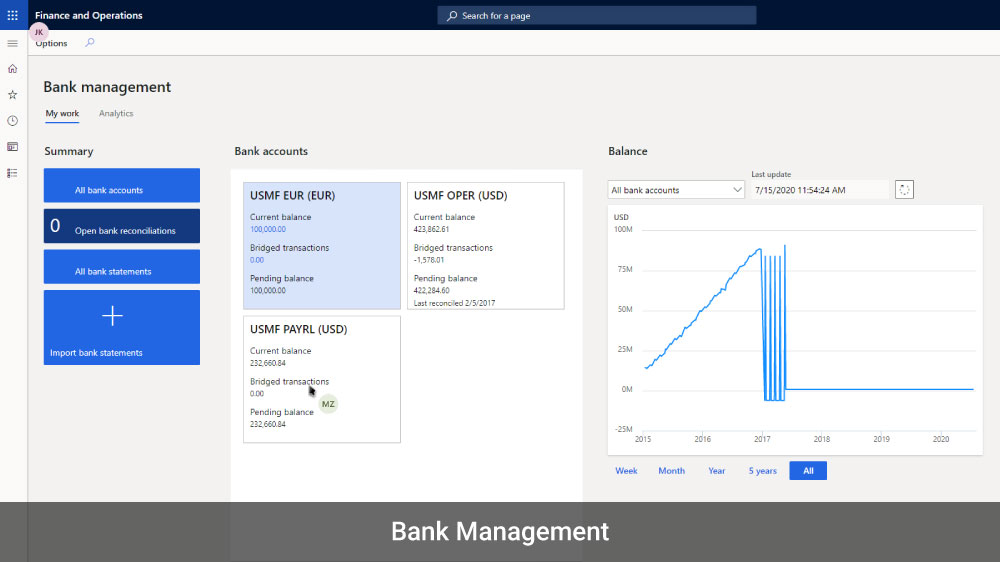Show balance chart for Month
1000x562 pixels.
point(672,471)
